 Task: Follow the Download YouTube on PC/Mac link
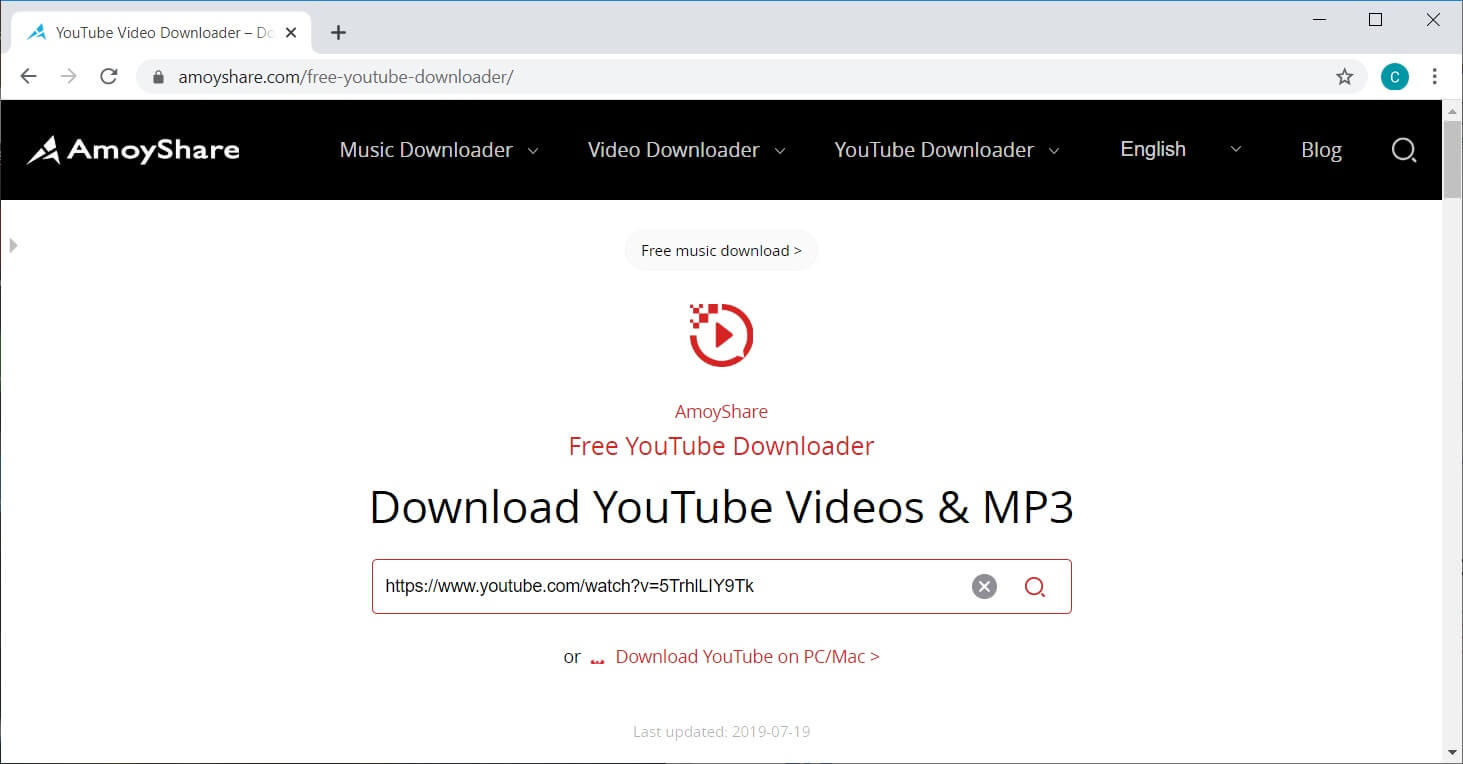(746, 656)
